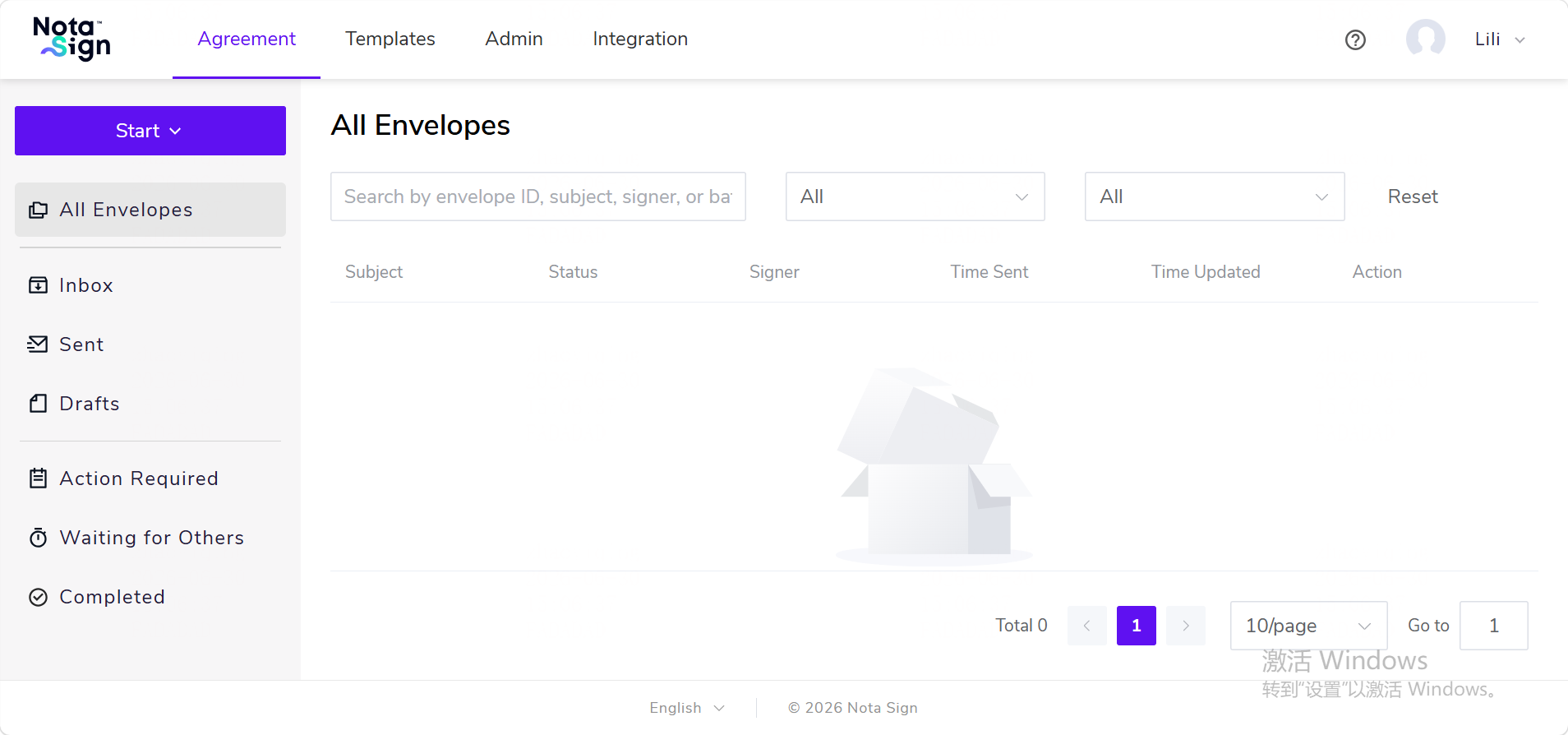The image size is (1568, 735).
Task: Click the user avatar icon
Action: [1425, 39]
